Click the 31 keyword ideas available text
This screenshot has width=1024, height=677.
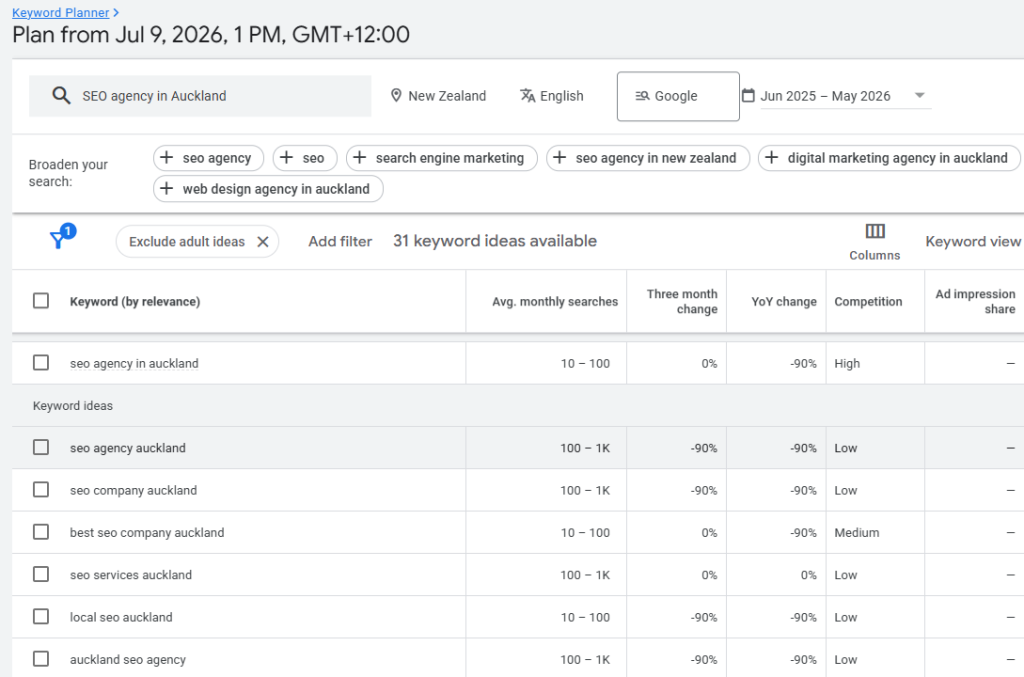[x=494, y=241]
